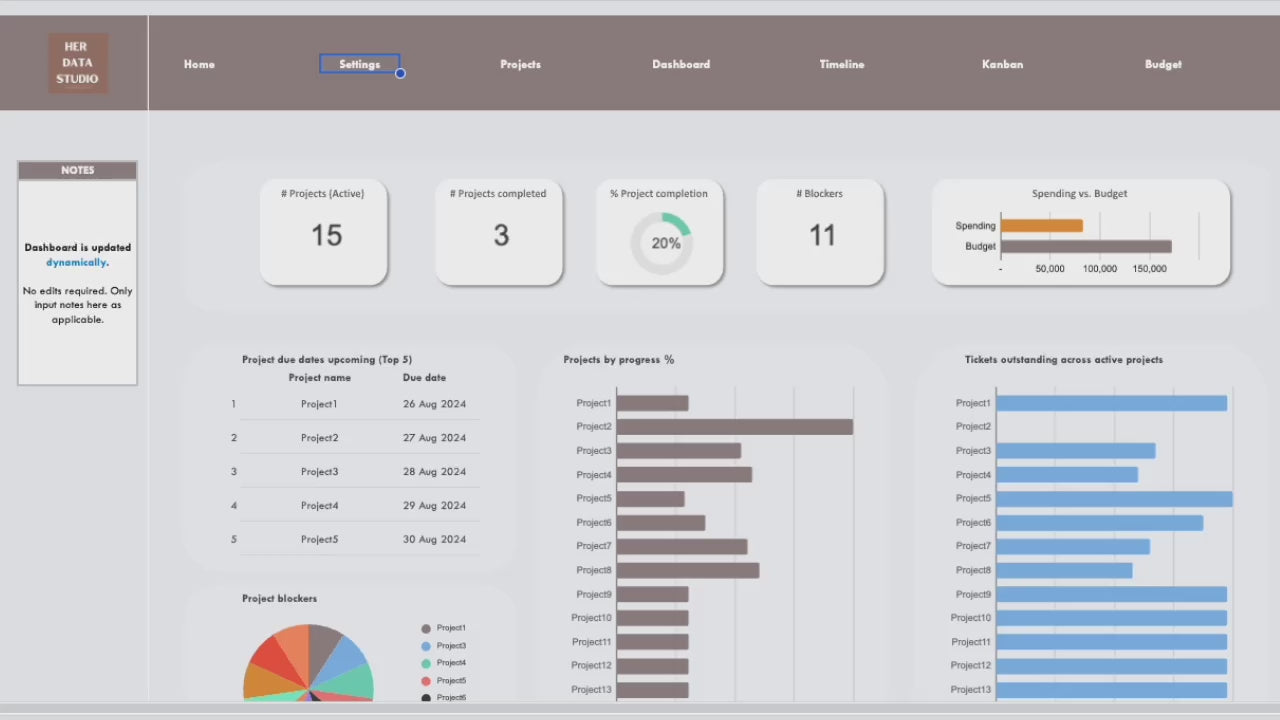Select Project3 in the due dates table
Screen dimensions: 1280x720
coord(319,472)
